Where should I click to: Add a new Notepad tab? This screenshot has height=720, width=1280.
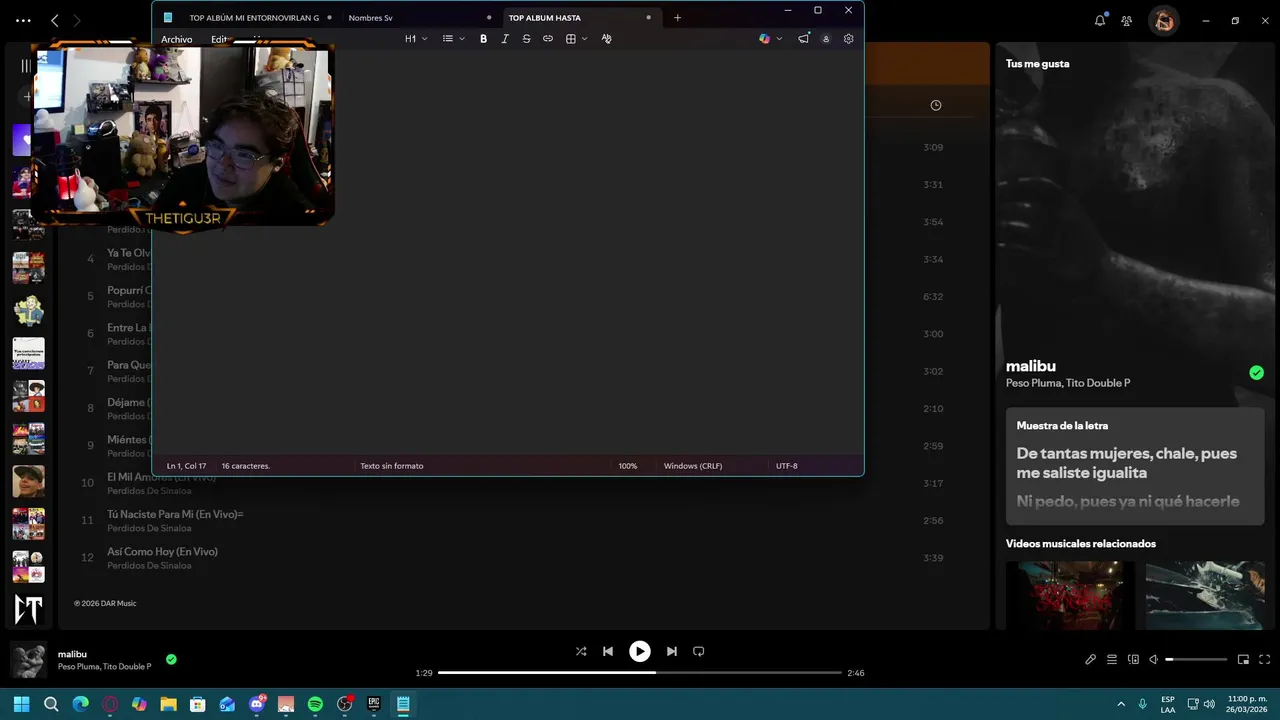click(677, 17)
